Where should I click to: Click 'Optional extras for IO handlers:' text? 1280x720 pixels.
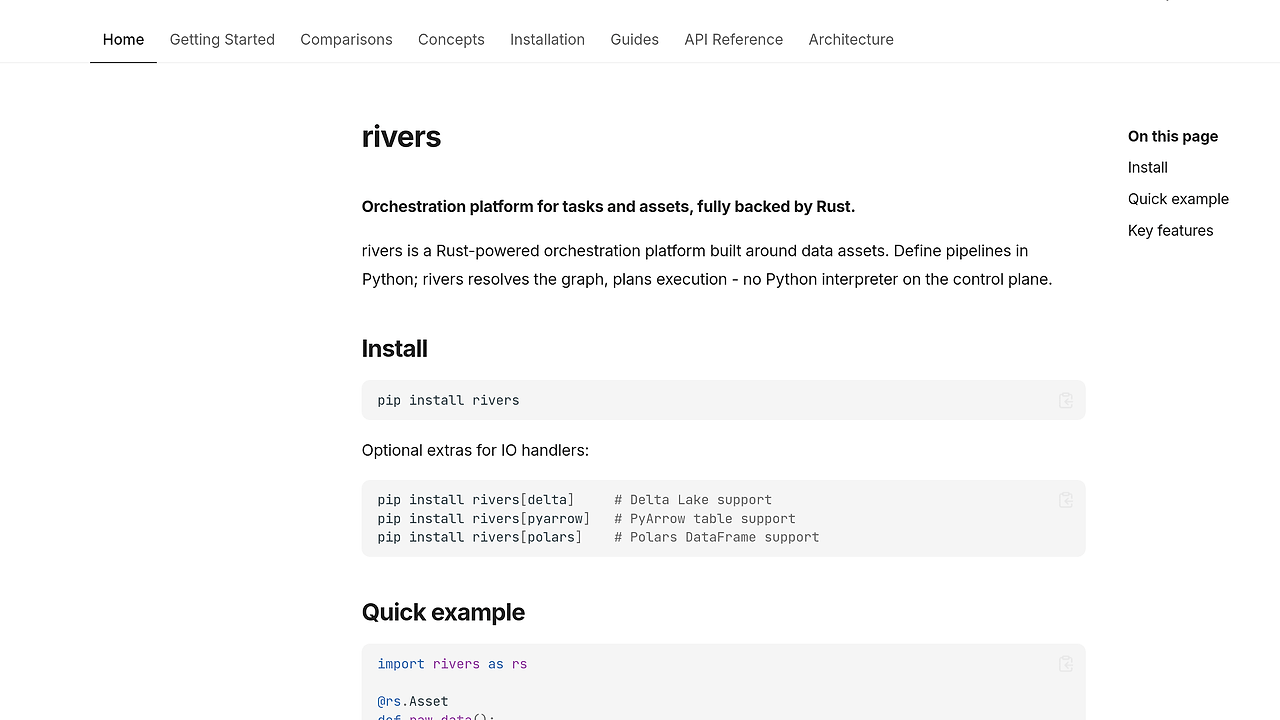[475, 450]
